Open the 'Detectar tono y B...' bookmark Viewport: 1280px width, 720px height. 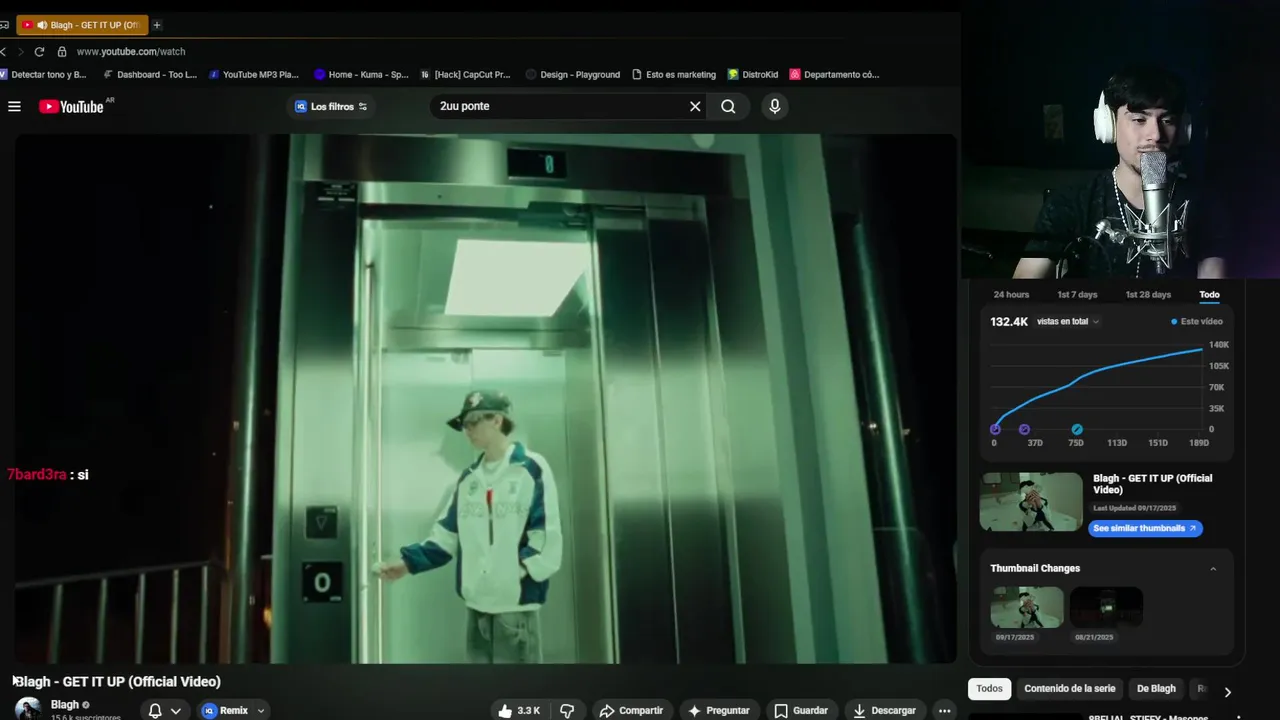43,74
